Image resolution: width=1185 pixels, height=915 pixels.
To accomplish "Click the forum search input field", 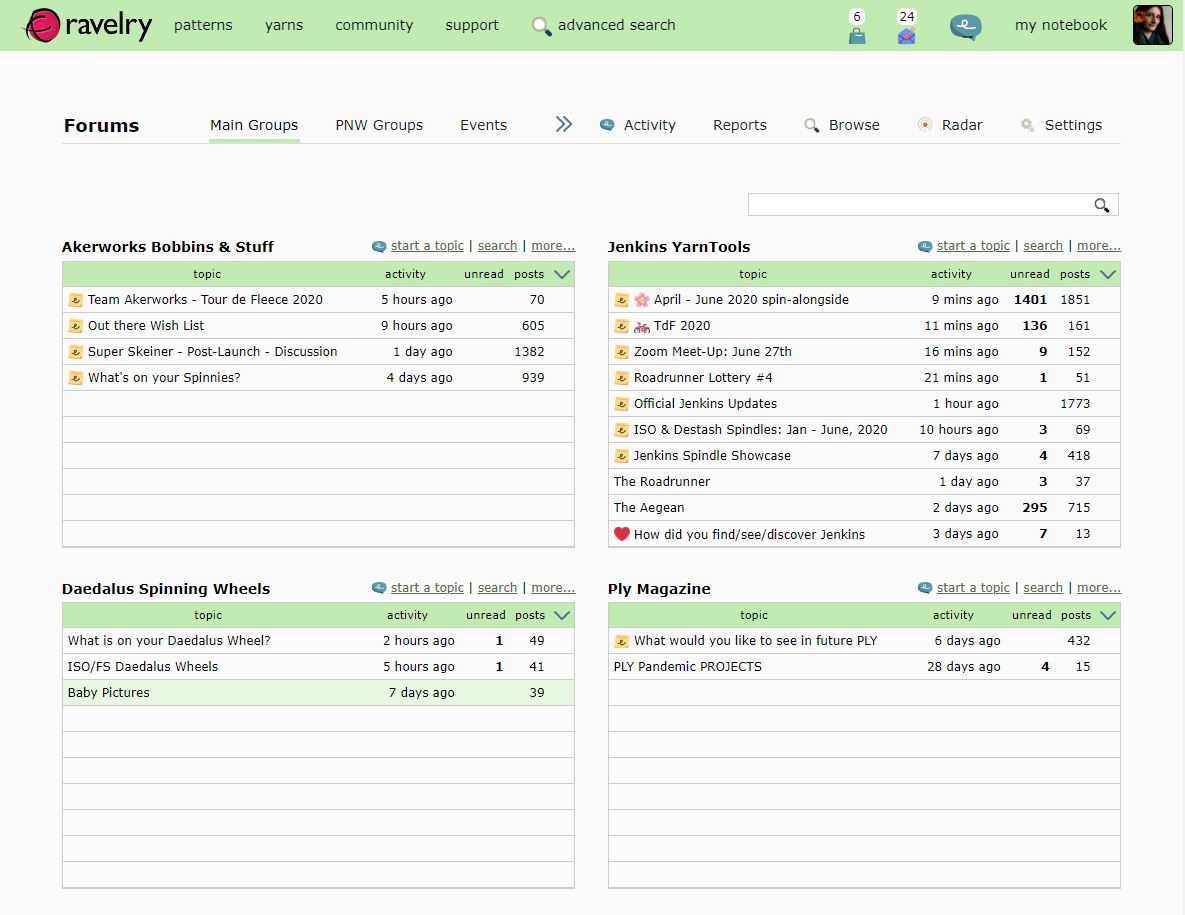I will coord(920,205).
